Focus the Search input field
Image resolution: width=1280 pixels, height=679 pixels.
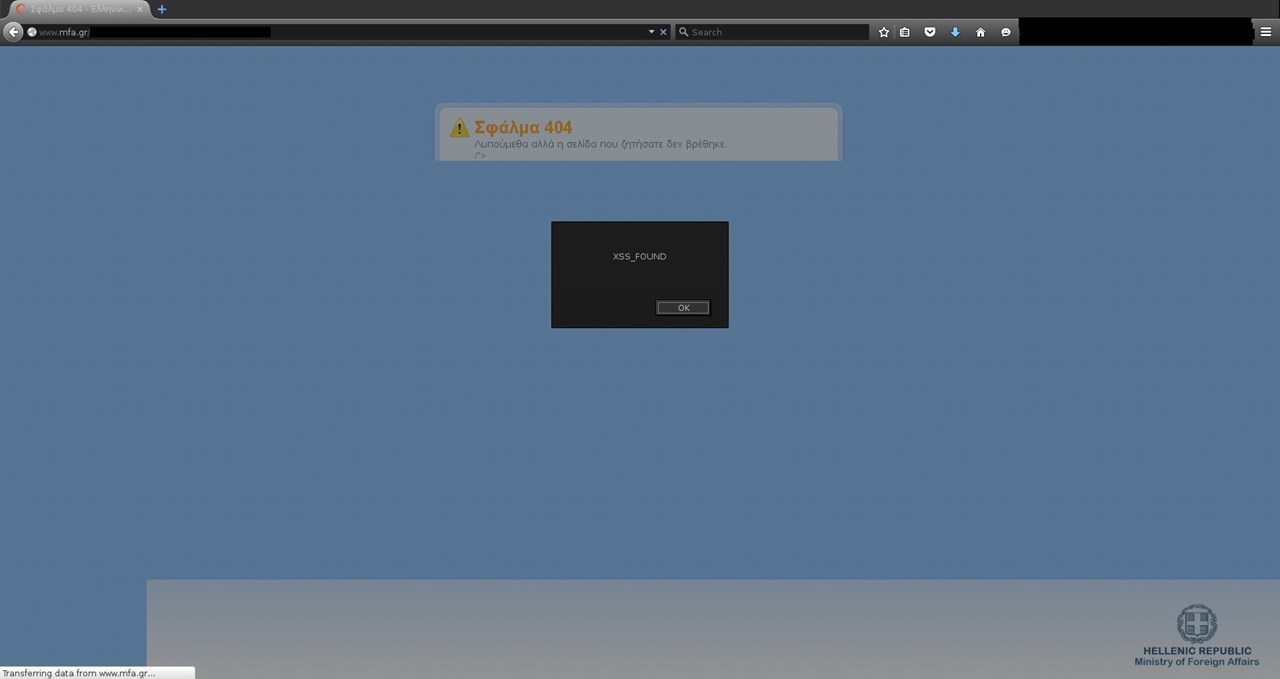coord(777,32)
